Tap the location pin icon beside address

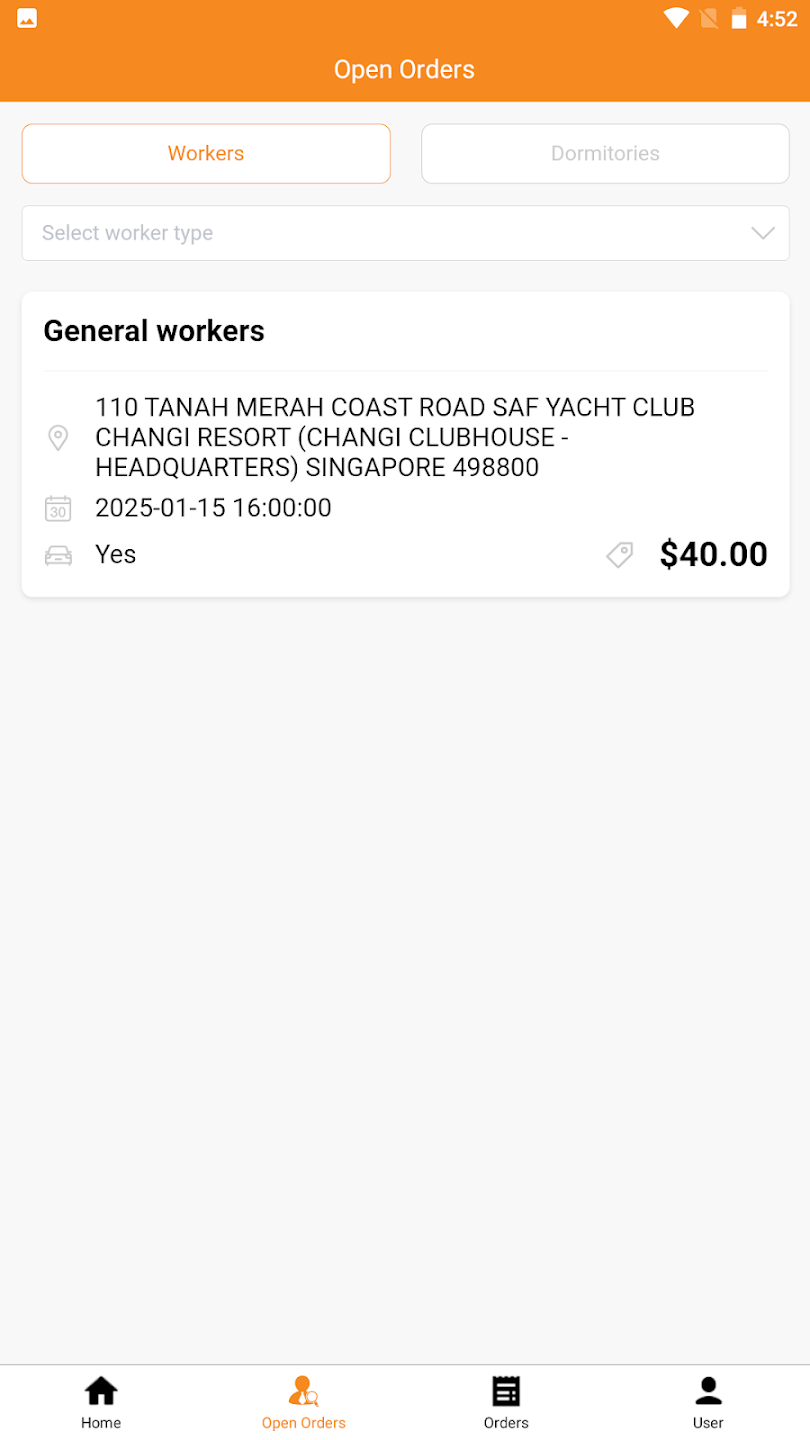(x=58, y=438)
